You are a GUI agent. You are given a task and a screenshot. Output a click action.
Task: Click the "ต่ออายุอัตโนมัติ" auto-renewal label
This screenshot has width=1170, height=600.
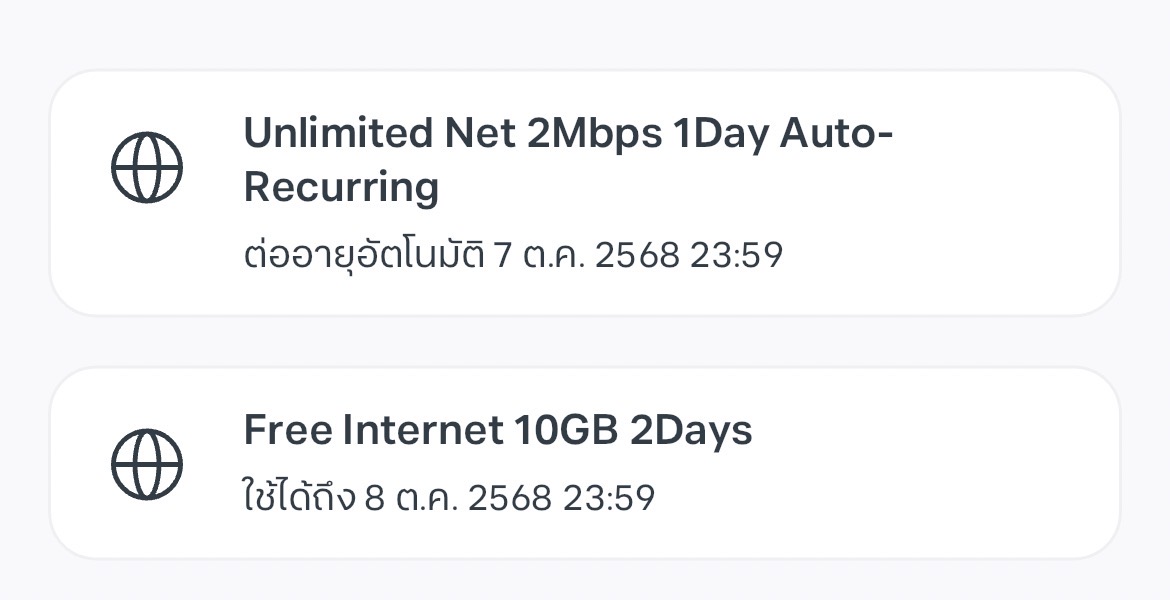coord(364,256)
